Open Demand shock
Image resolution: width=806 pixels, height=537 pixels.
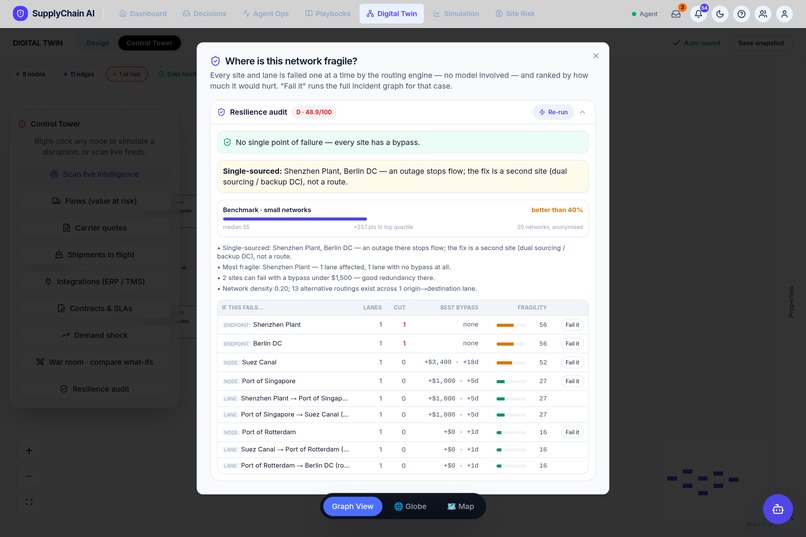(95, 335)
